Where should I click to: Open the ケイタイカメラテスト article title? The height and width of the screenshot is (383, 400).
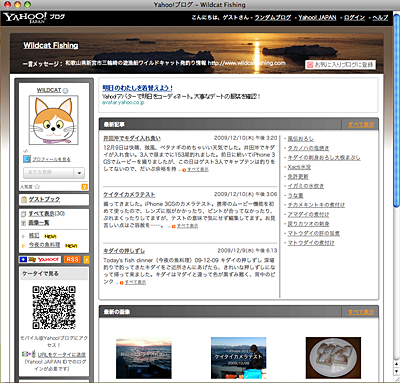click(129, 194)
